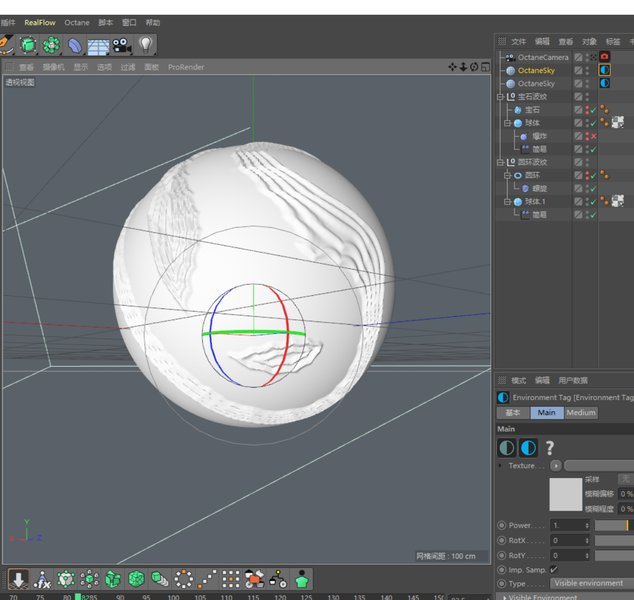Switch to the 基本 tab

513,412
